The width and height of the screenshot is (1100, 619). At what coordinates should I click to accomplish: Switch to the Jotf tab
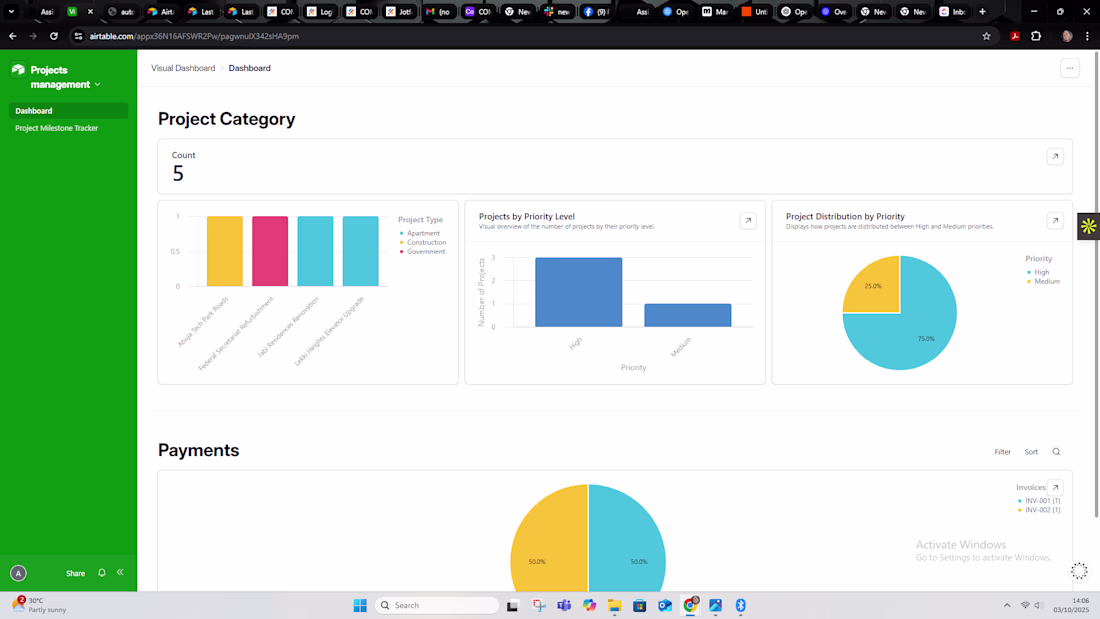click(x=398, y=11)
